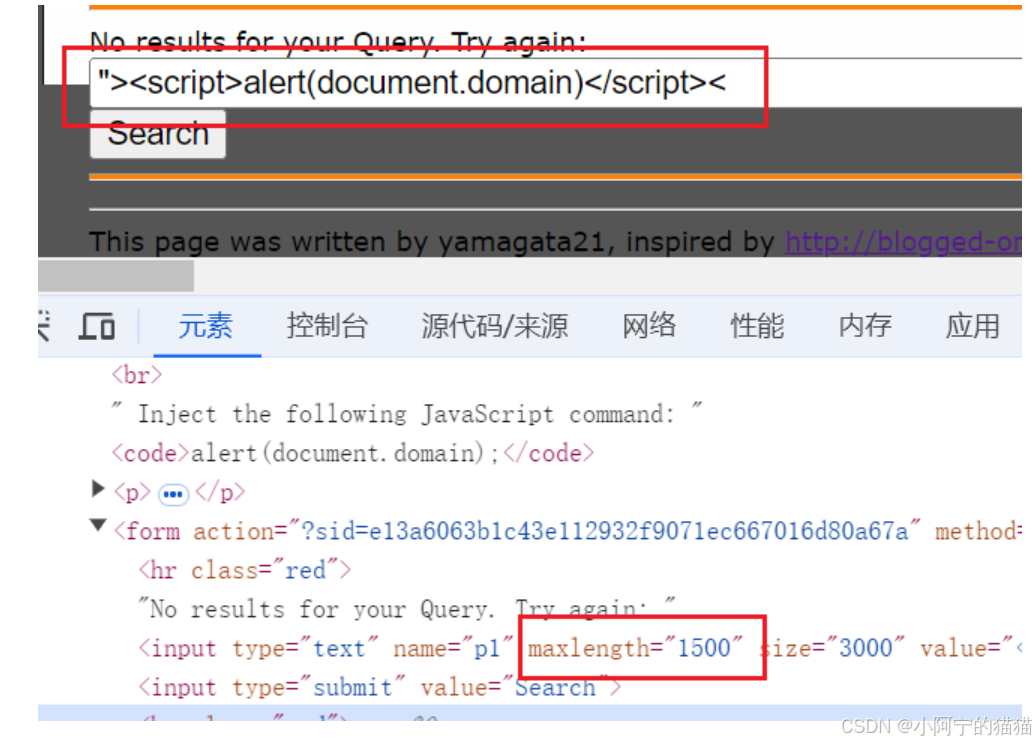Select the "Inject the following JavaScript command" text node

click(406, 414)
